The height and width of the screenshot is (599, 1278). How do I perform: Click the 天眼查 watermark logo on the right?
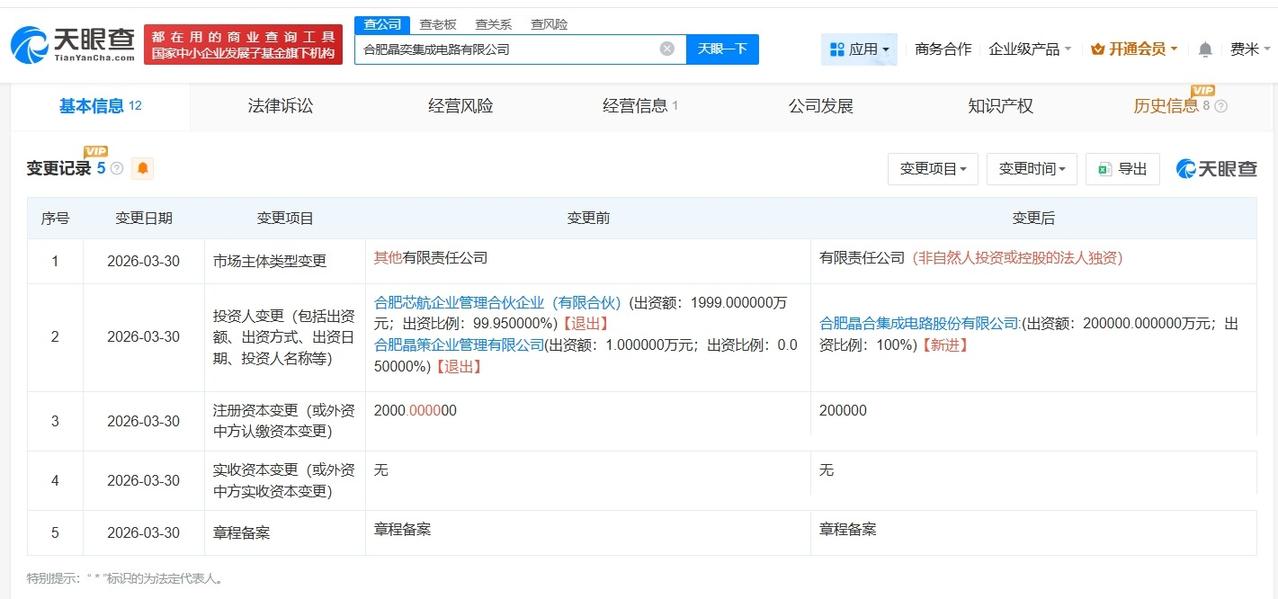pyautogui.click(x=1216, y=169)
